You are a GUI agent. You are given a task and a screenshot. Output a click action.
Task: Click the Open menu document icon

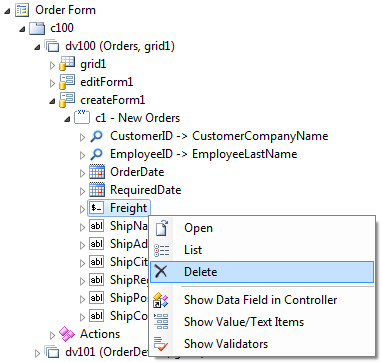click(162, 228)
